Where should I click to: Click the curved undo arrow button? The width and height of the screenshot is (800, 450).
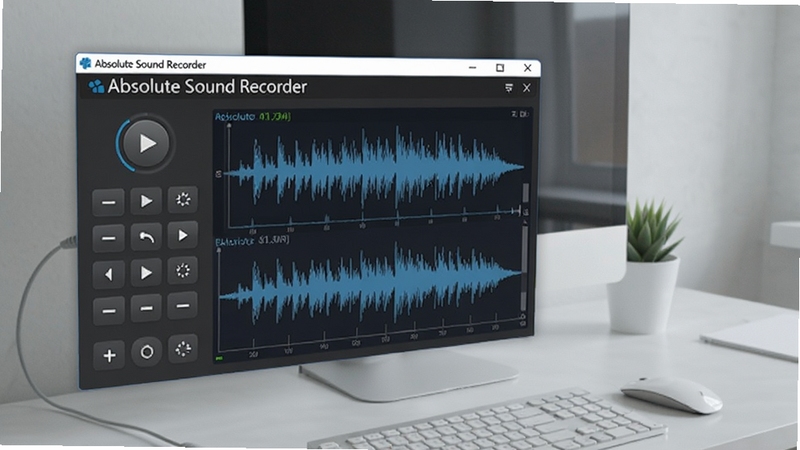pyautogui.click(x=146, y=237)
